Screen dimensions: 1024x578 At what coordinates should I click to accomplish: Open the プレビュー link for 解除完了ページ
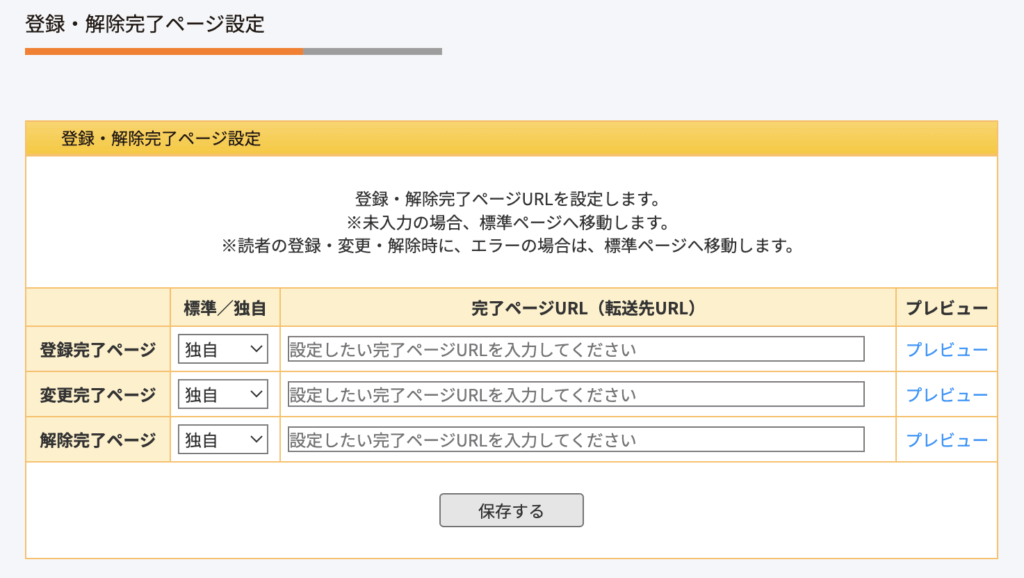(x=946, y=440)
